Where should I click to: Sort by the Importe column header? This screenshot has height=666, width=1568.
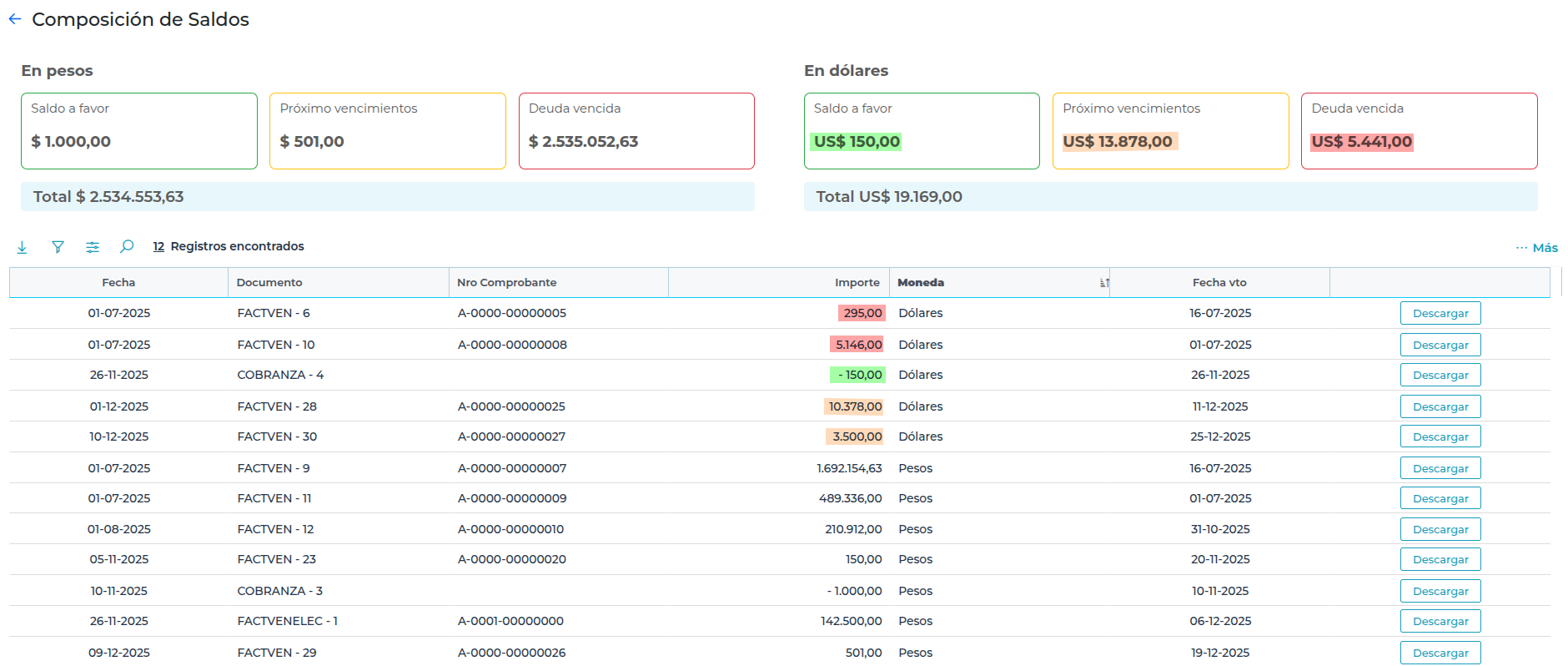coord(857,283)
